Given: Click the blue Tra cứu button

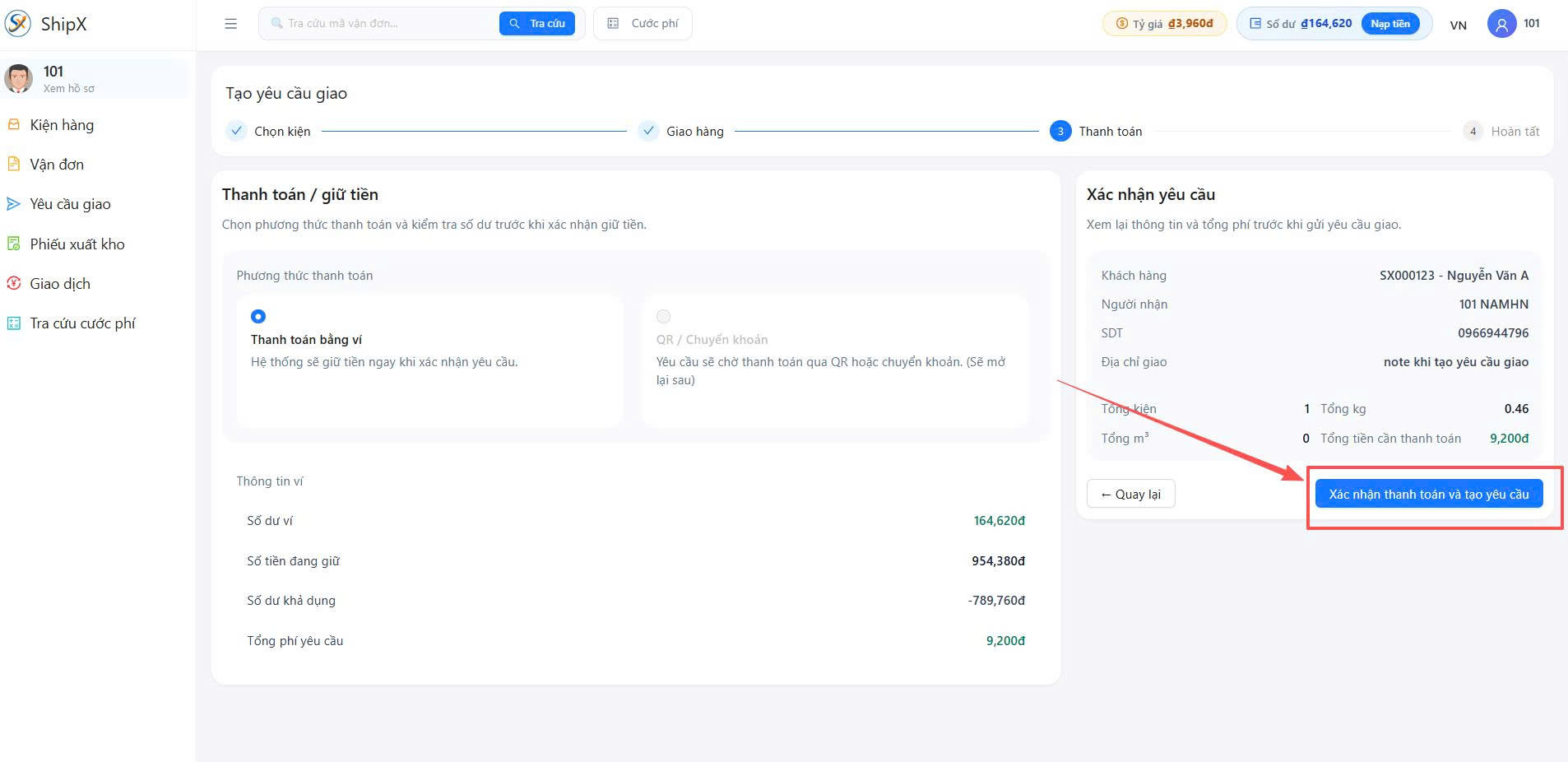Looking at the screenshot, I should [x=537, y=24].
